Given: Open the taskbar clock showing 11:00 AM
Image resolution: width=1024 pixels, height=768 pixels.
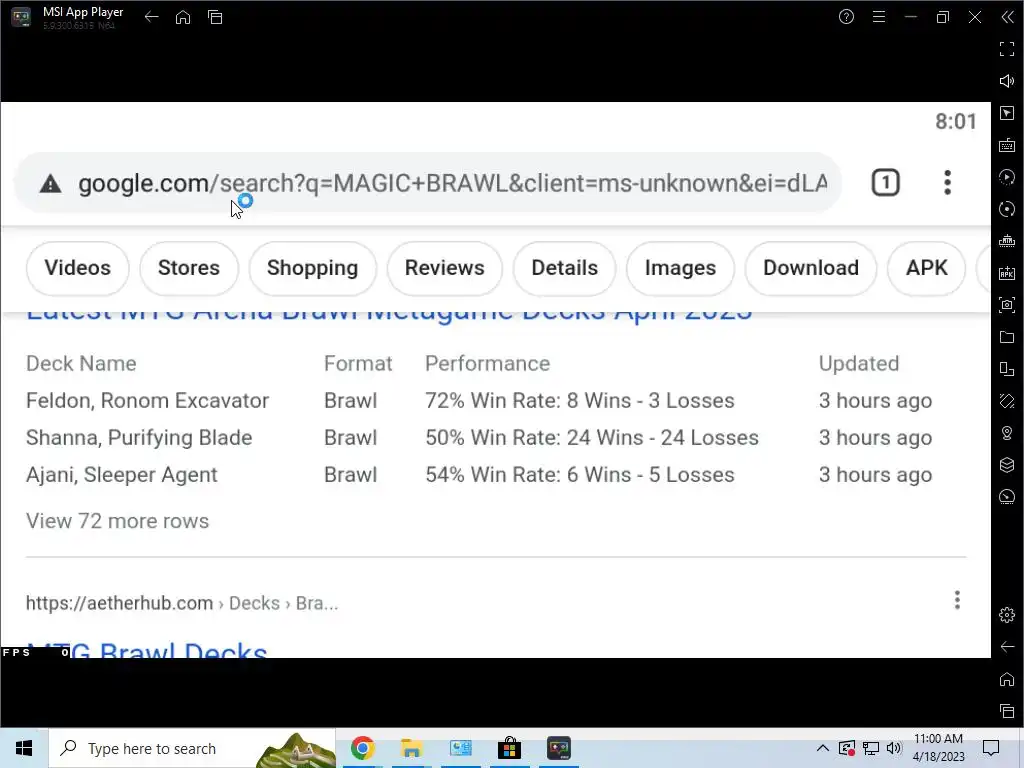Looking at the screenshot, I should 938,748.
